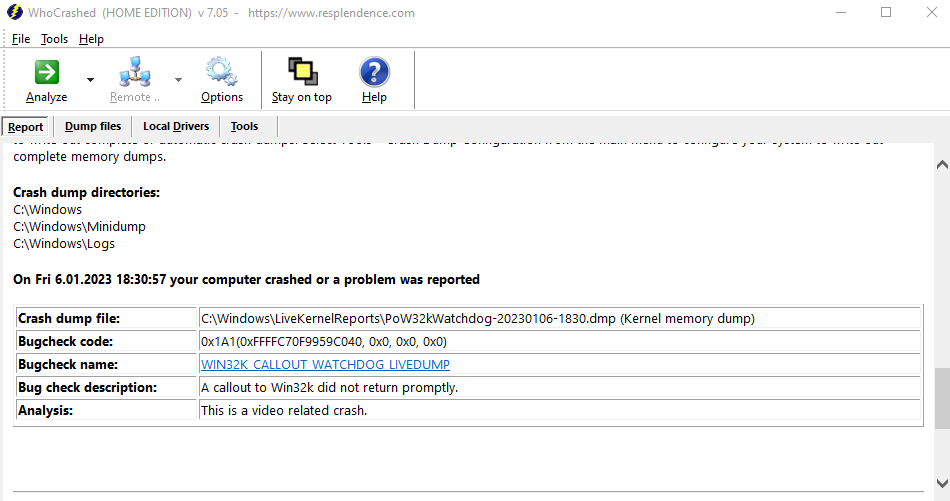Screen dimensions: 950x501
Task: Expand the Remote dropdown arrow
Action: click(x=179, y=80)
